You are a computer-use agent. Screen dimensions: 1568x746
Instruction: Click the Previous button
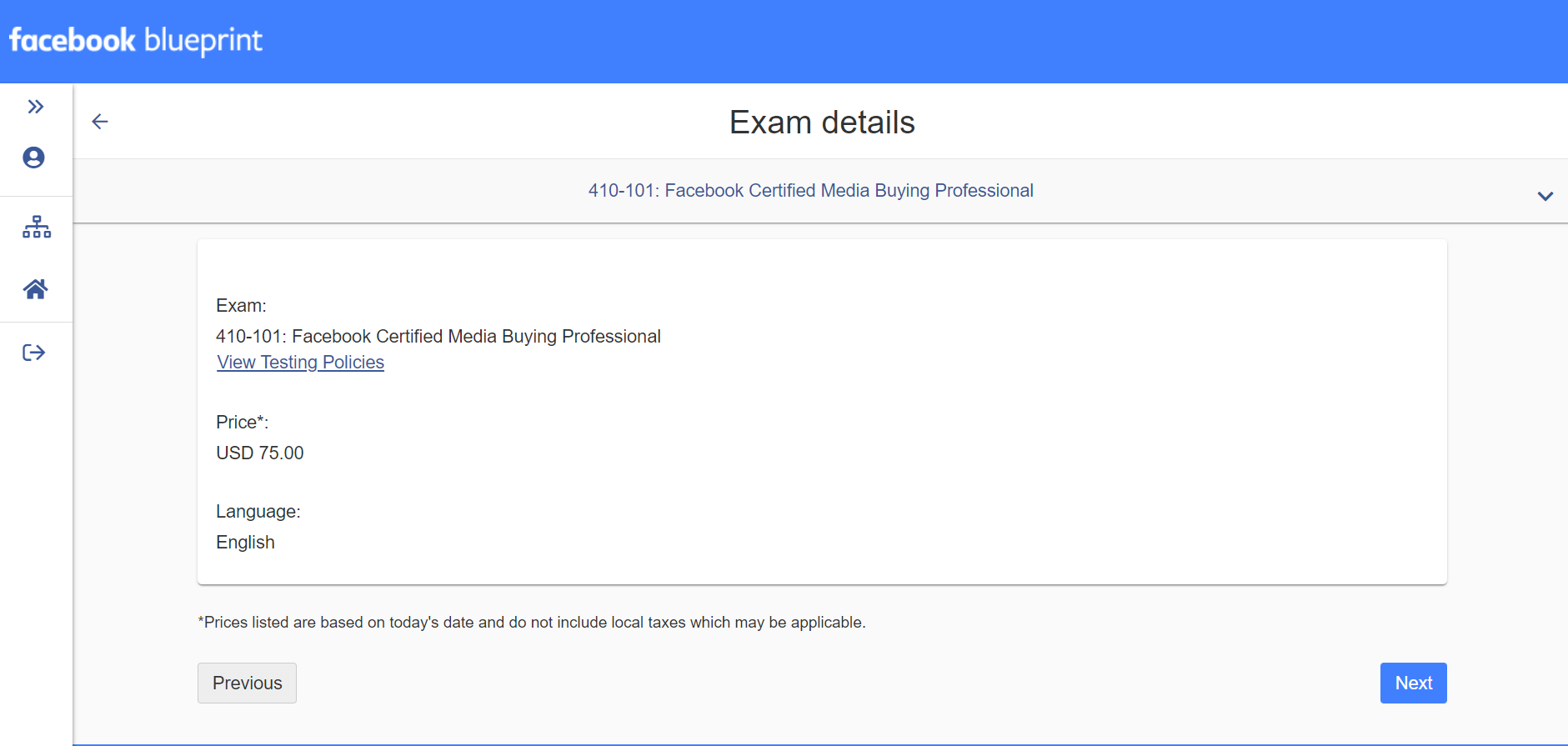pos(247,683)
